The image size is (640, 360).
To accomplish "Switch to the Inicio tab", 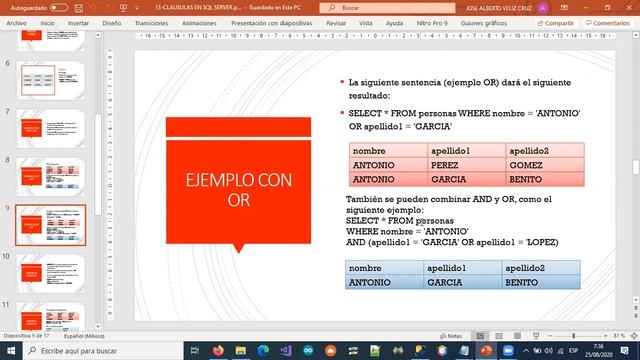I will [48, 23].
